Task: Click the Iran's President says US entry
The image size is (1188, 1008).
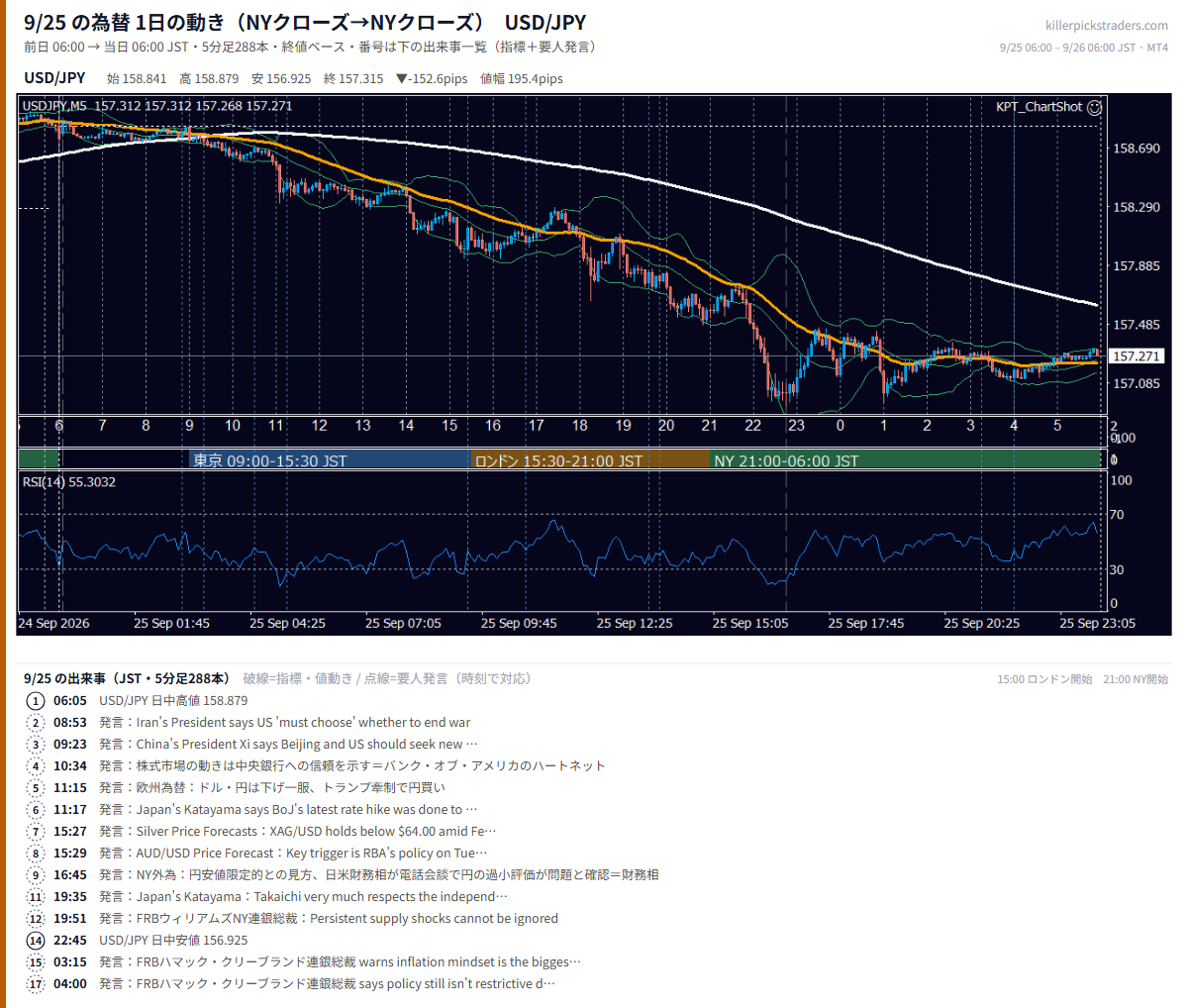Action: (285, 723)
